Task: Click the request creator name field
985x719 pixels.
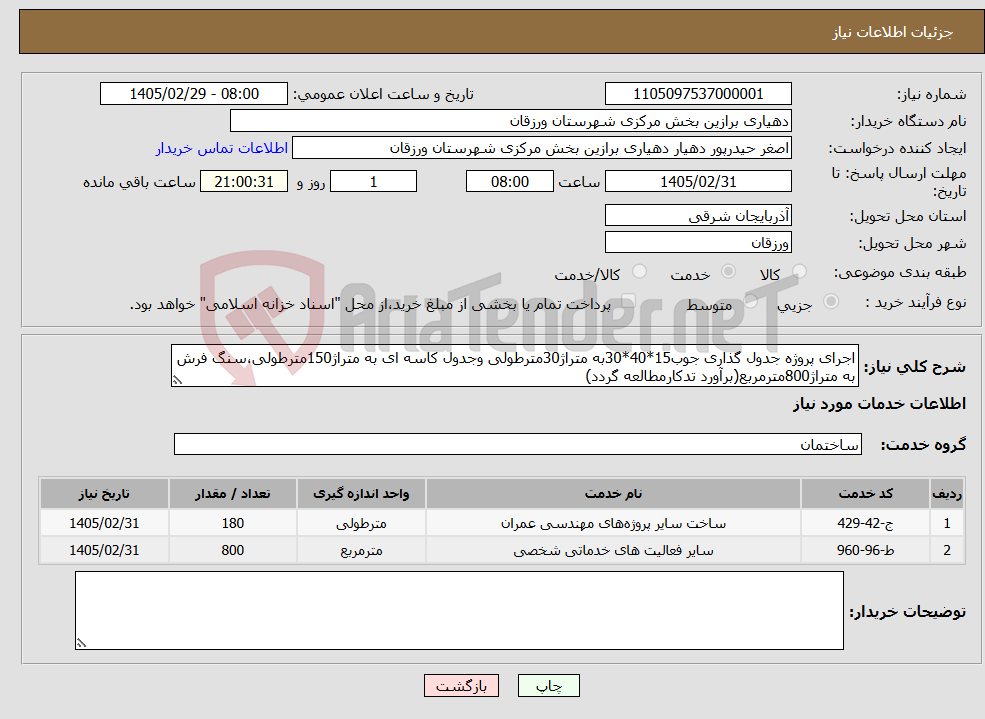Action: coord(541,148)
